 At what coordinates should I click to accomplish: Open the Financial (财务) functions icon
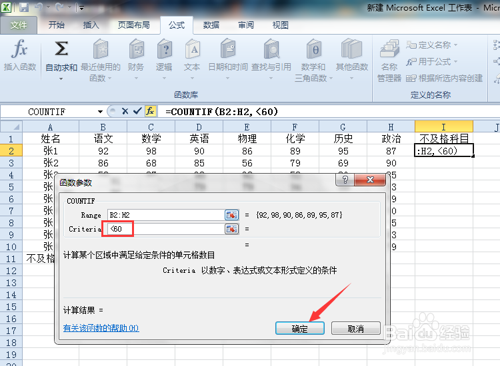click(x=136, y=49)
